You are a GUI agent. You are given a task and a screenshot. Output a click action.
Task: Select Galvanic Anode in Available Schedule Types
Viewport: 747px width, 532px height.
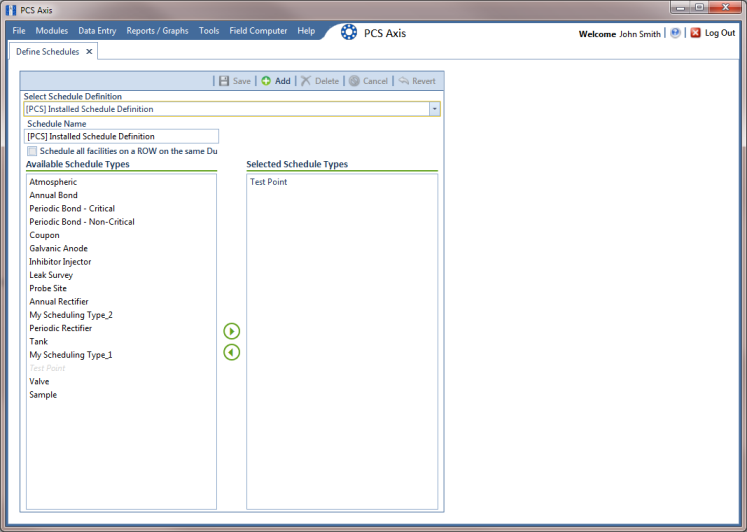click(59, 248)
